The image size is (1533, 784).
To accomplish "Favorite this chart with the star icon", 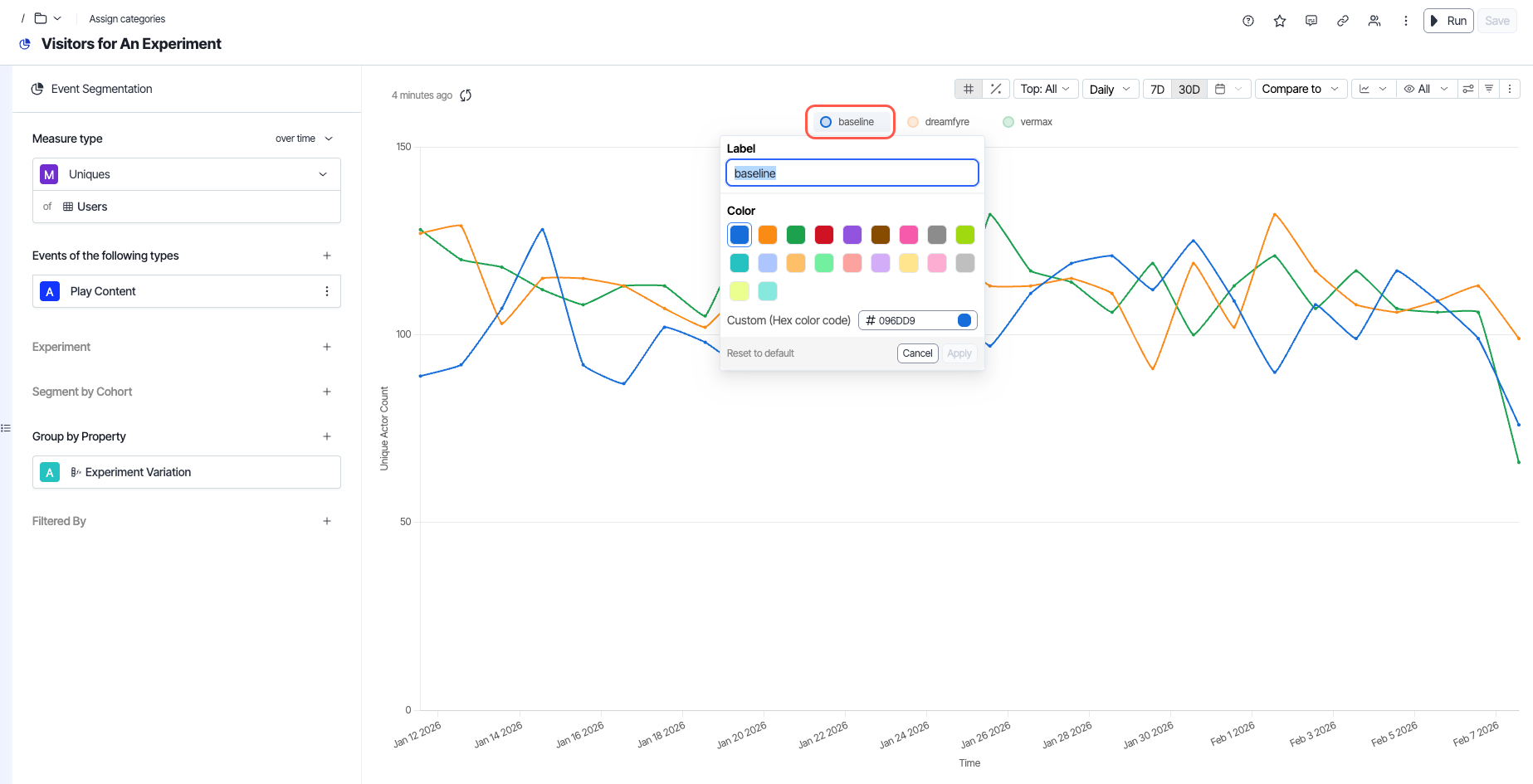I will (x=1279, y=21).
